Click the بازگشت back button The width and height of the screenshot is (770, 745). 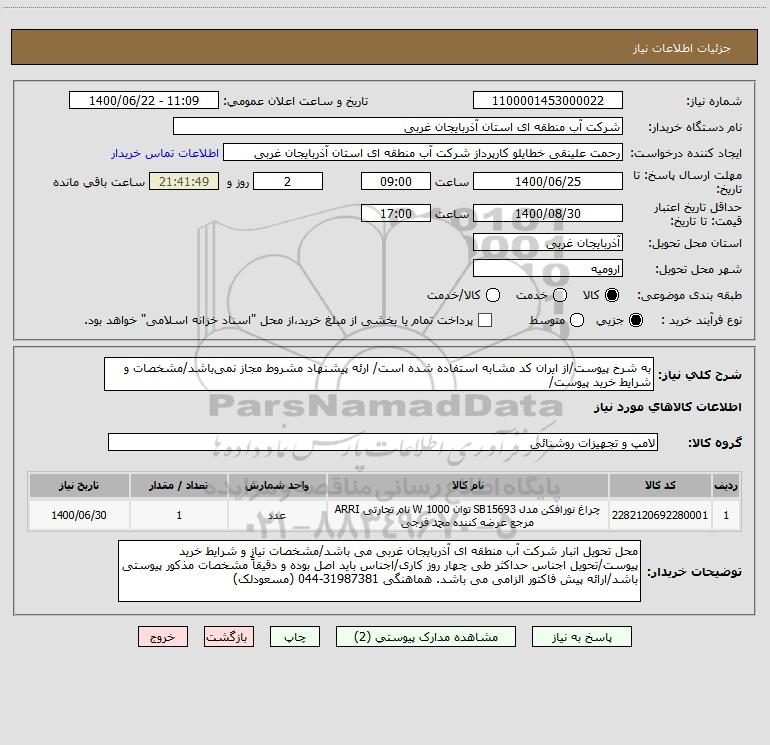tap(229, 637)
